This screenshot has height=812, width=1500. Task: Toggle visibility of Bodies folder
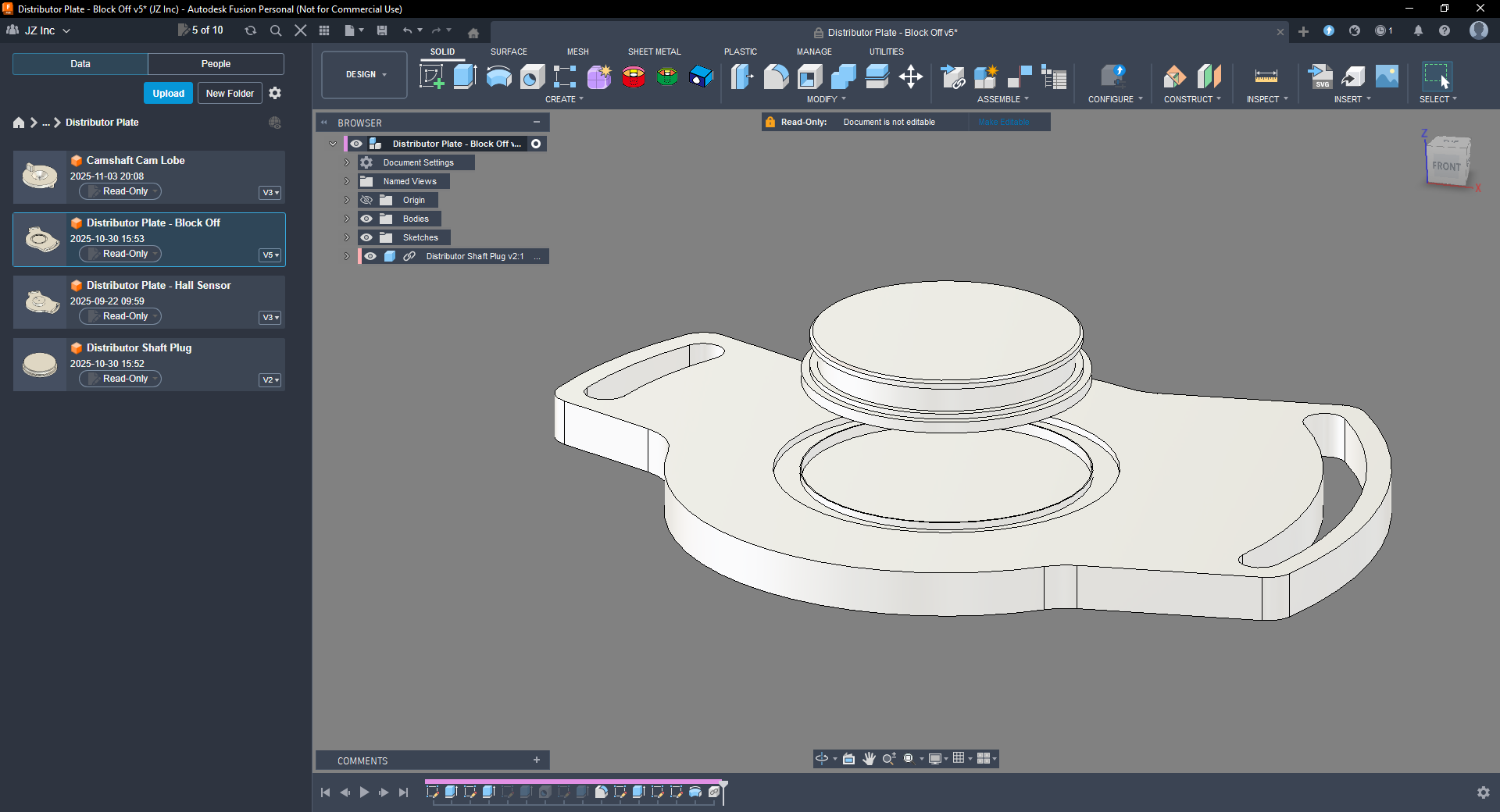[x=366, y=219]
